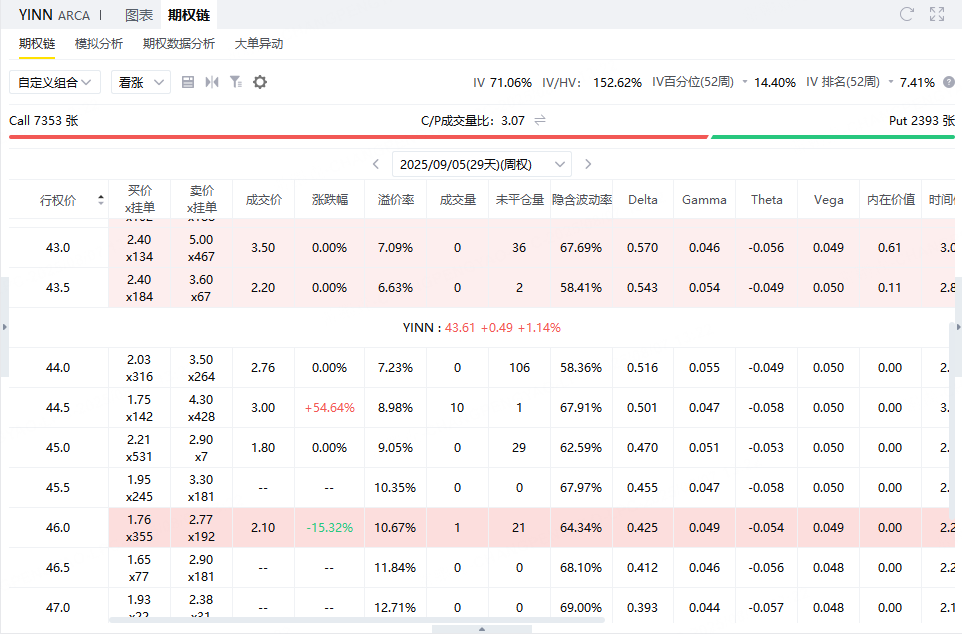Click the 买价 x挂单 column header
The height and width of the screenshot is (634, 962).
coord(140,199)
